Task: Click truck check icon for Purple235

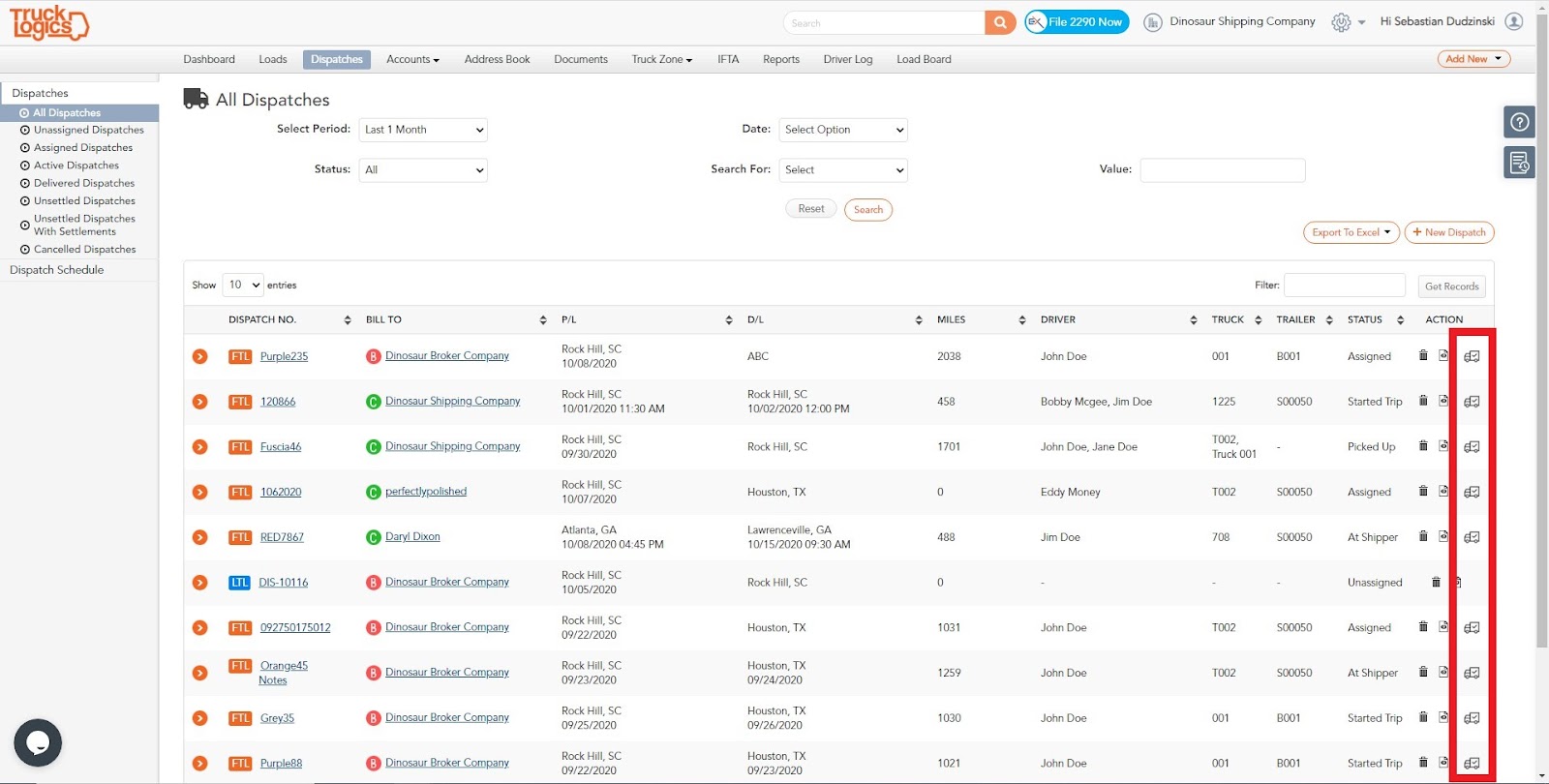Action: tap(1472, 356)
